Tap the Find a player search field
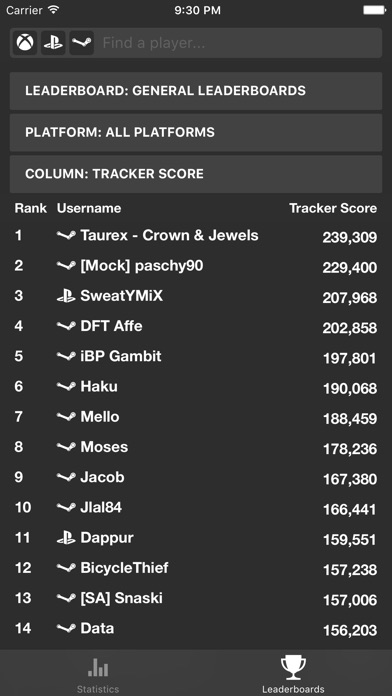 click(240, 43)
